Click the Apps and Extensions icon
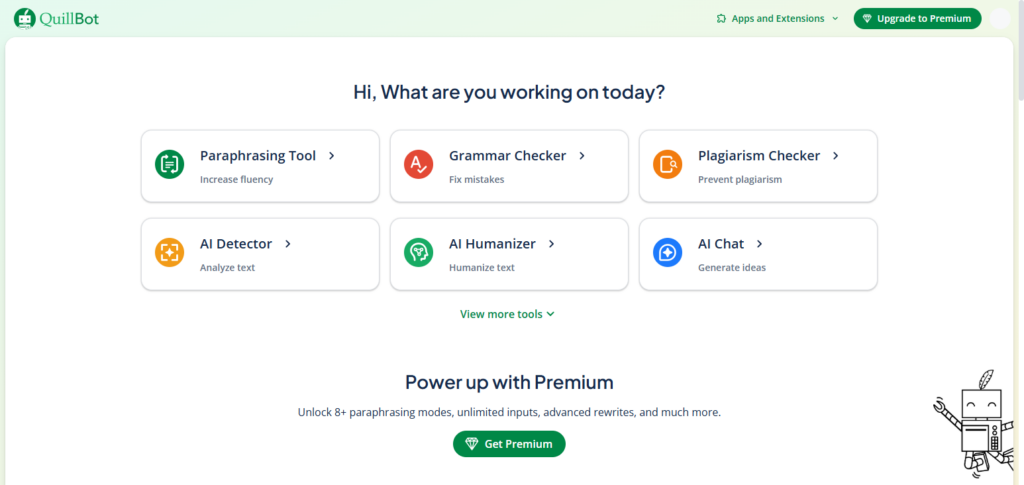This screenshot has width=1024, height=485. [x=721, y=18]
